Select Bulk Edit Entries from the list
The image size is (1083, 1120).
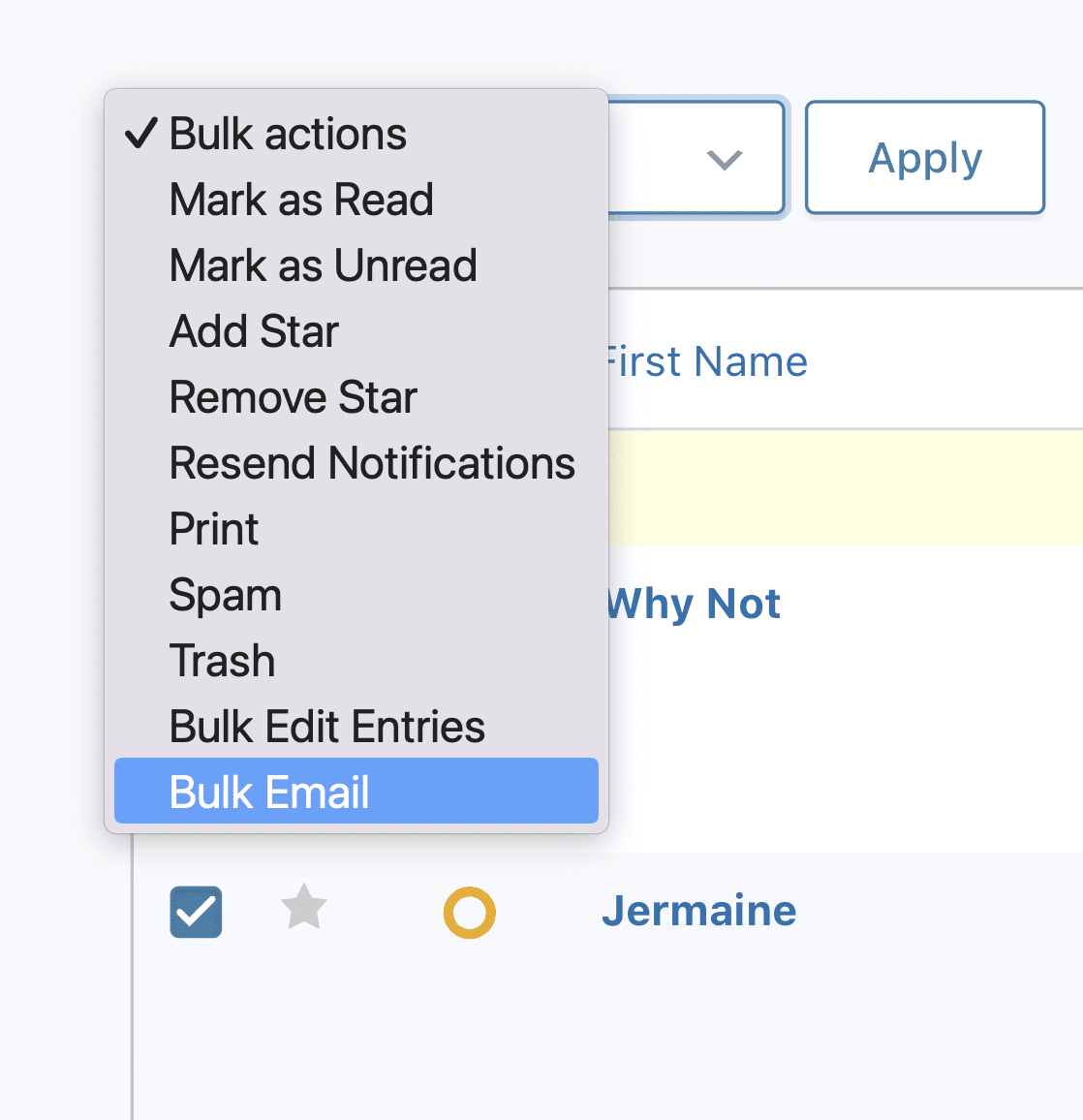coord(326,726)
